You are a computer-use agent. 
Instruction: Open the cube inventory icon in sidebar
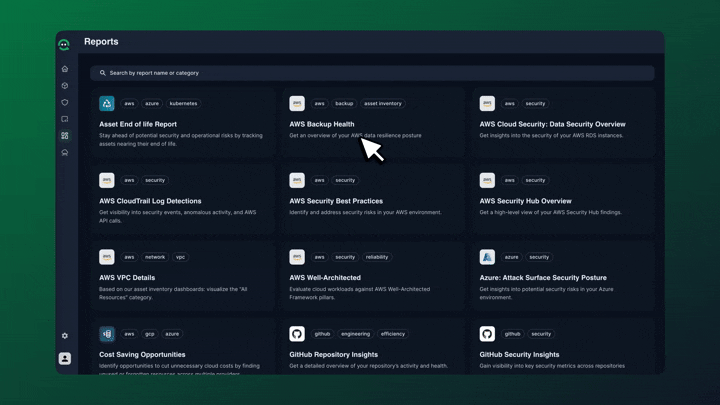point(65,86)
